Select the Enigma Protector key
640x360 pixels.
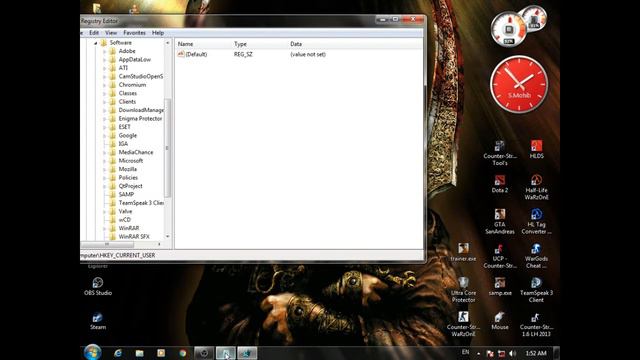pyautogui.click(x=140, y=118)
